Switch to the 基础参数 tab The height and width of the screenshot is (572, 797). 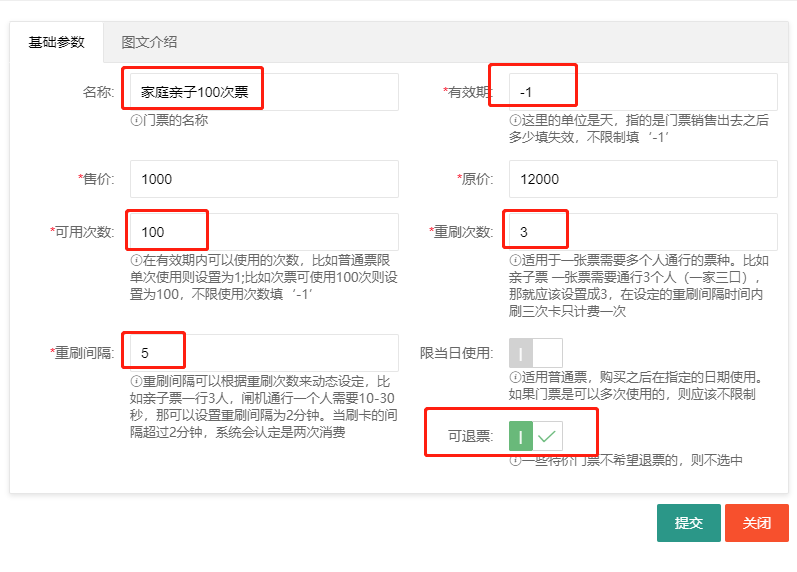tap(57, 42)
